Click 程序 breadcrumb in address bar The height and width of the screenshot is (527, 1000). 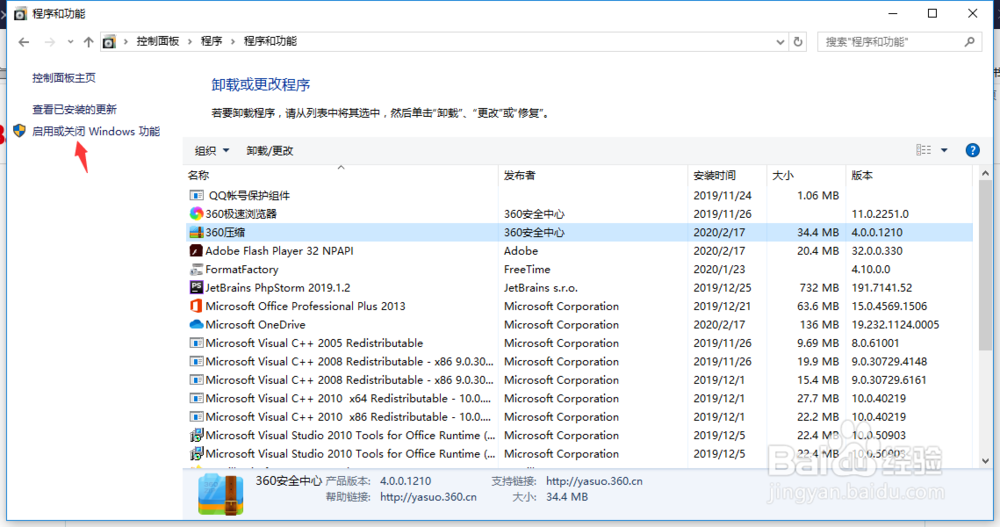click(x=211, y=41)
